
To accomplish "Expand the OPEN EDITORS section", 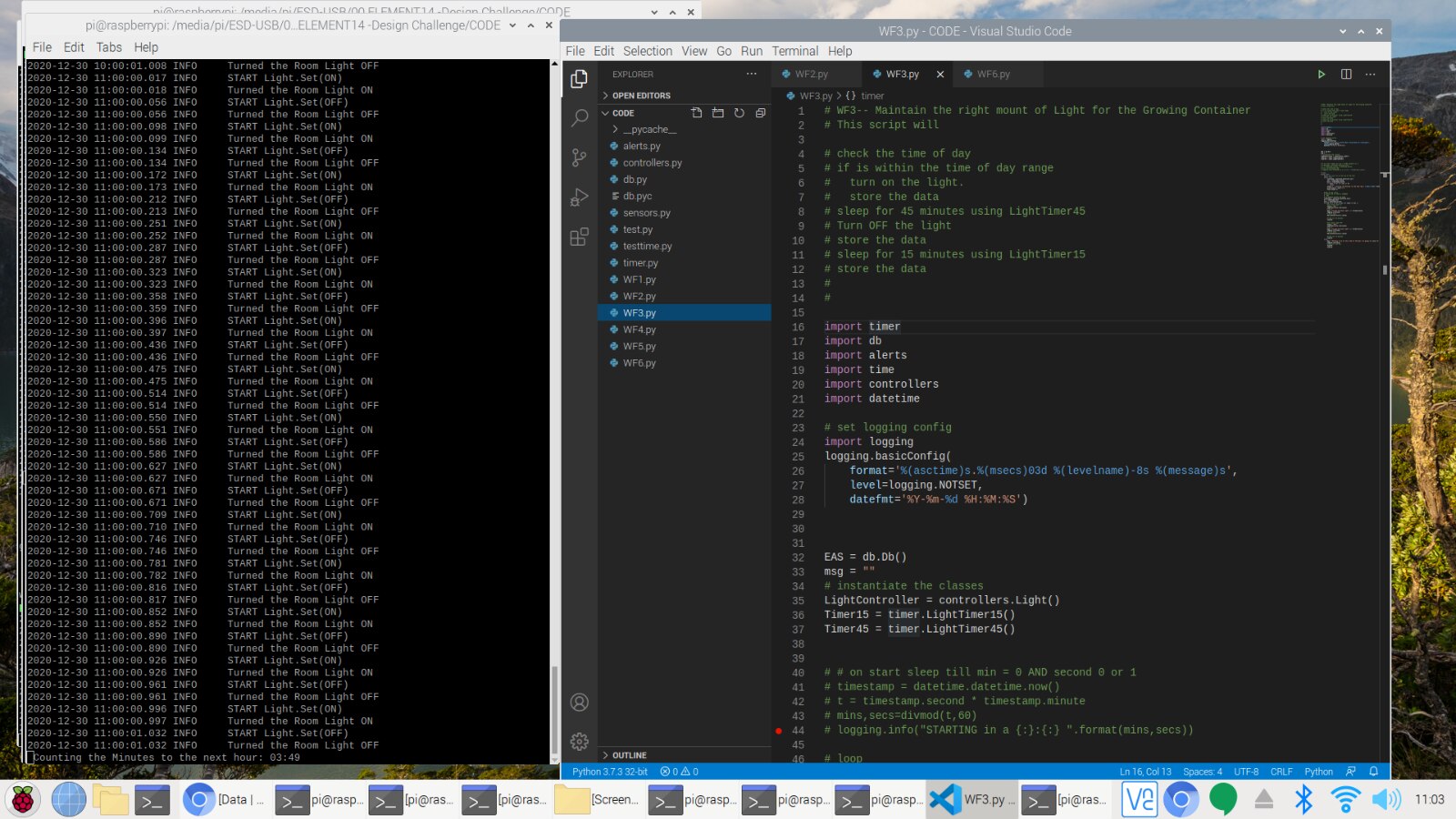I will [641, 96].
